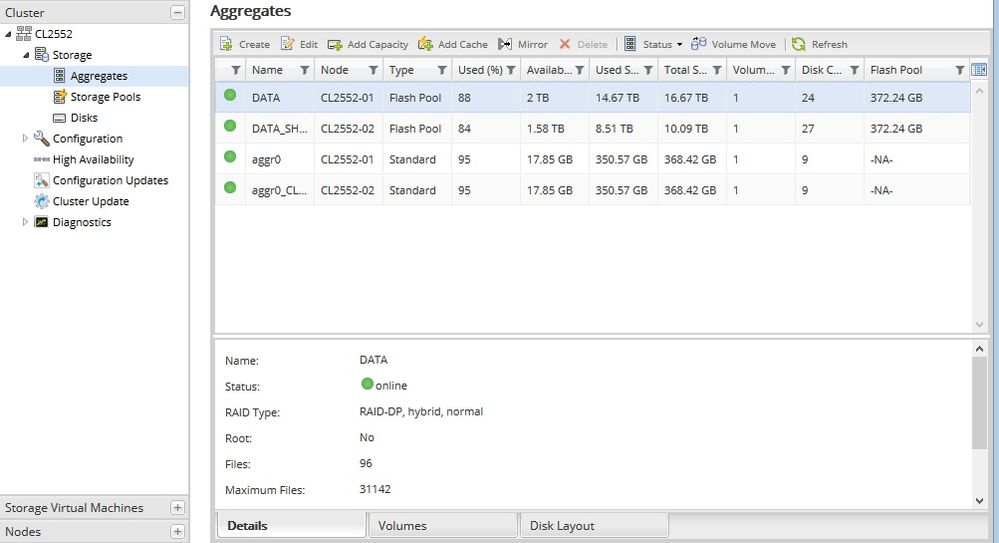Switch to the Volumes tab
The width and height of the screenshot is (999, 543).
point(443,526)
